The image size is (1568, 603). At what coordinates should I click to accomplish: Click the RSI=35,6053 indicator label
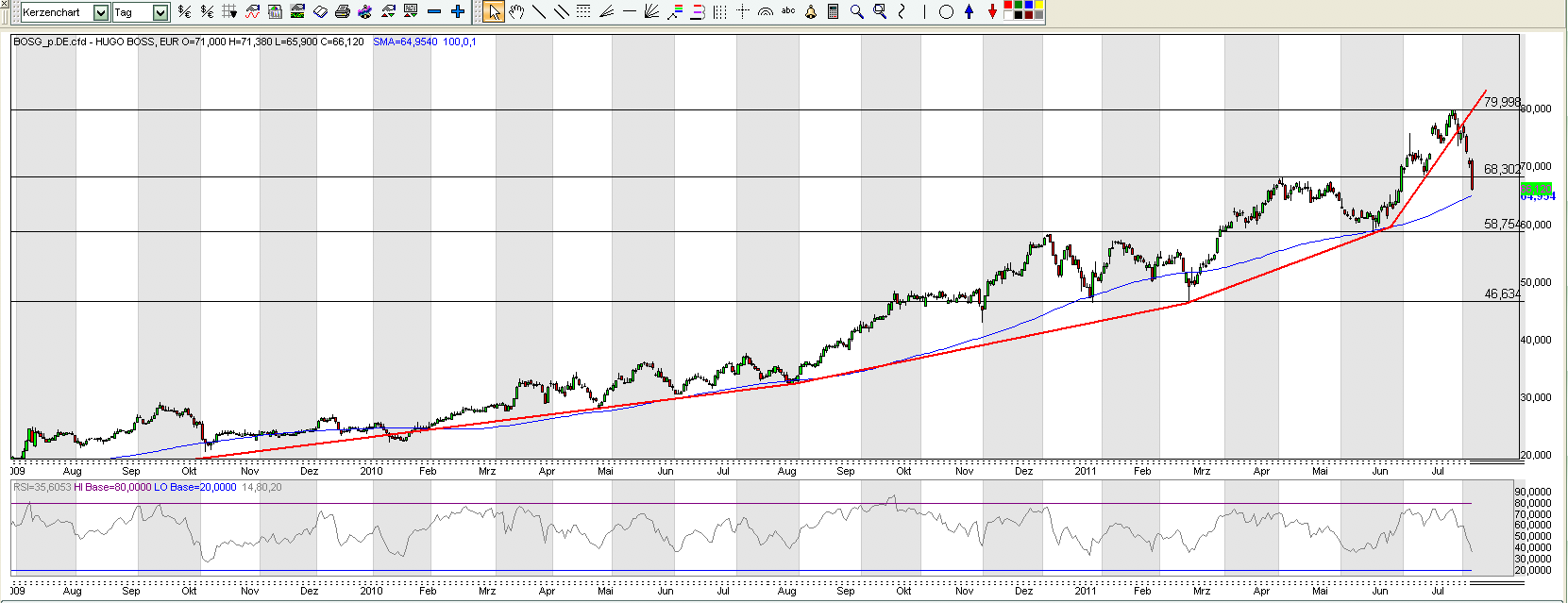click(42, 487)
